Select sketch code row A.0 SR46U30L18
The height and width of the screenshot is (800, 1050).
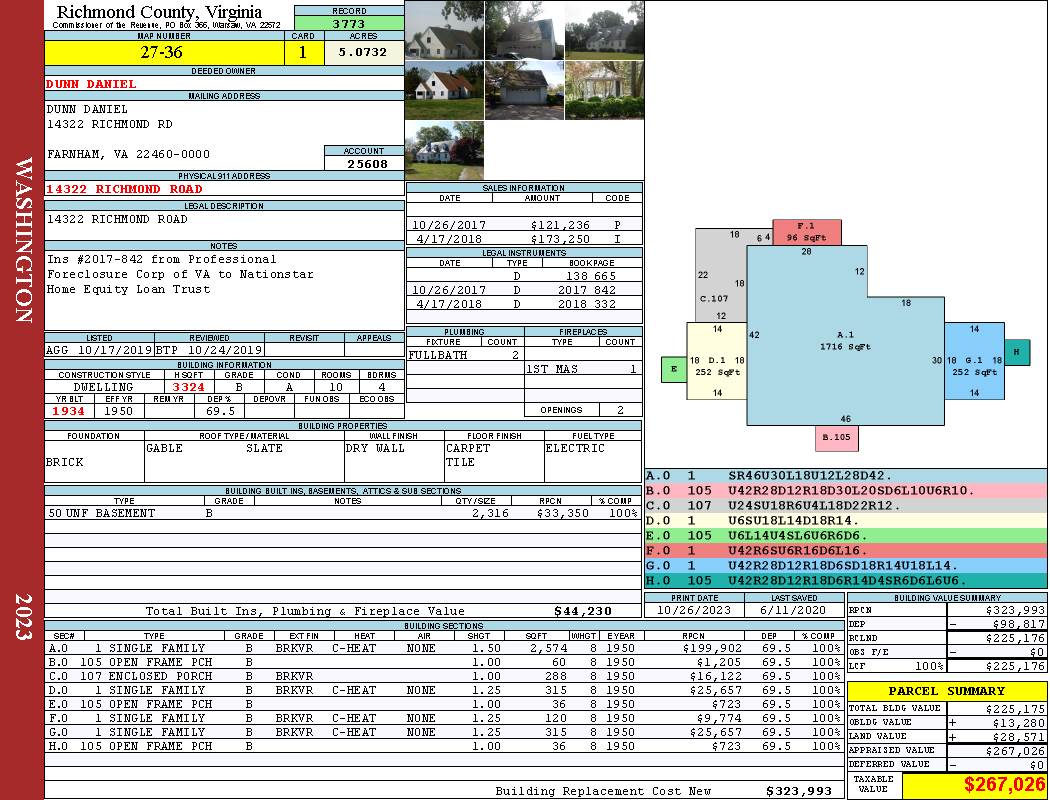(x=845, y=476)
